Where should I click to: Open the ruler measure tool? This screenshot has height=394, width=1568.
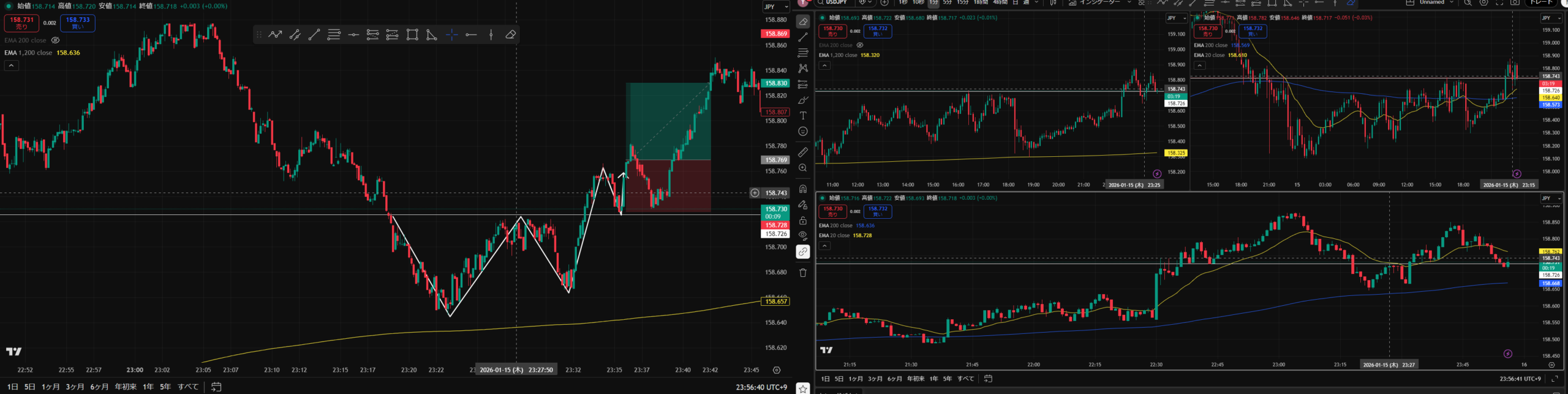(803, 152)
